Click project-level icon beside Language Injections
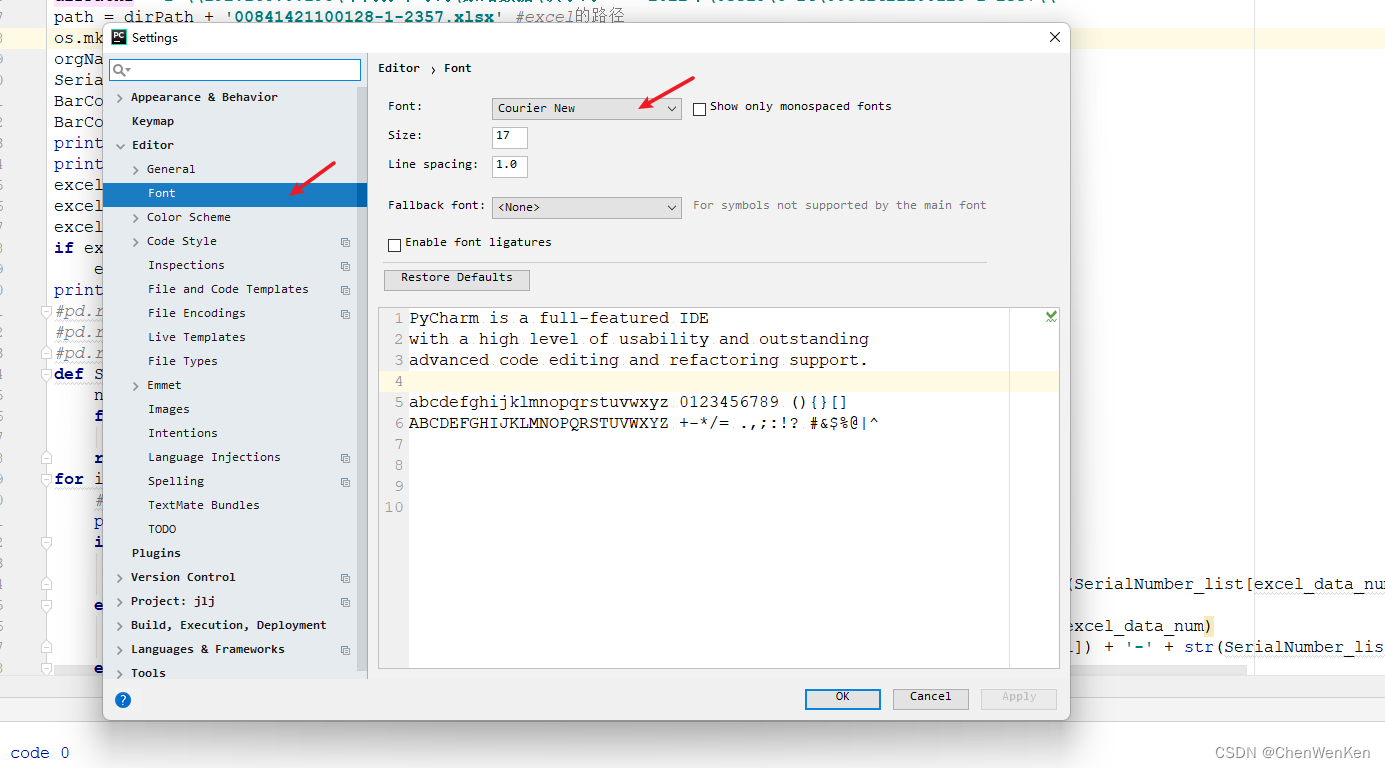 click(x=345, y=458)
